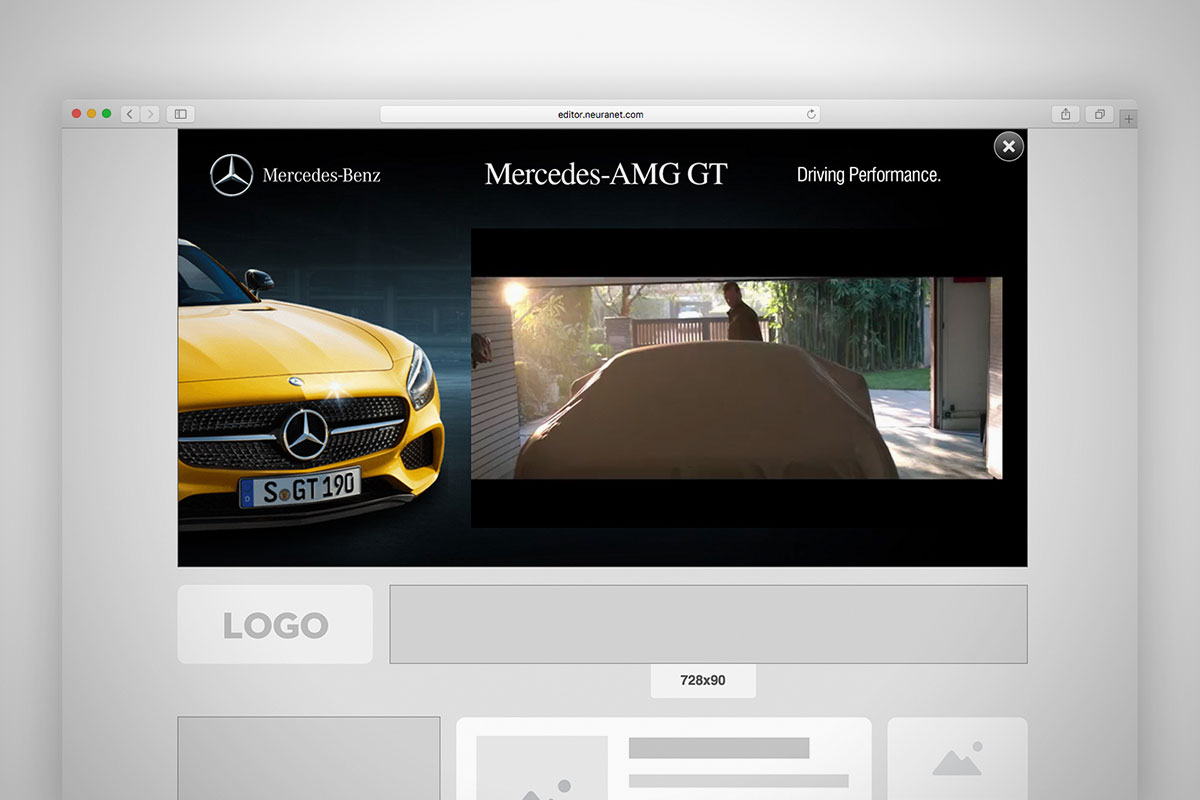Image resolution: width=1200 pixels, height=800 pixels.
Task: Click the Mercedes-AMG GT headline
Action: (606, 174)
